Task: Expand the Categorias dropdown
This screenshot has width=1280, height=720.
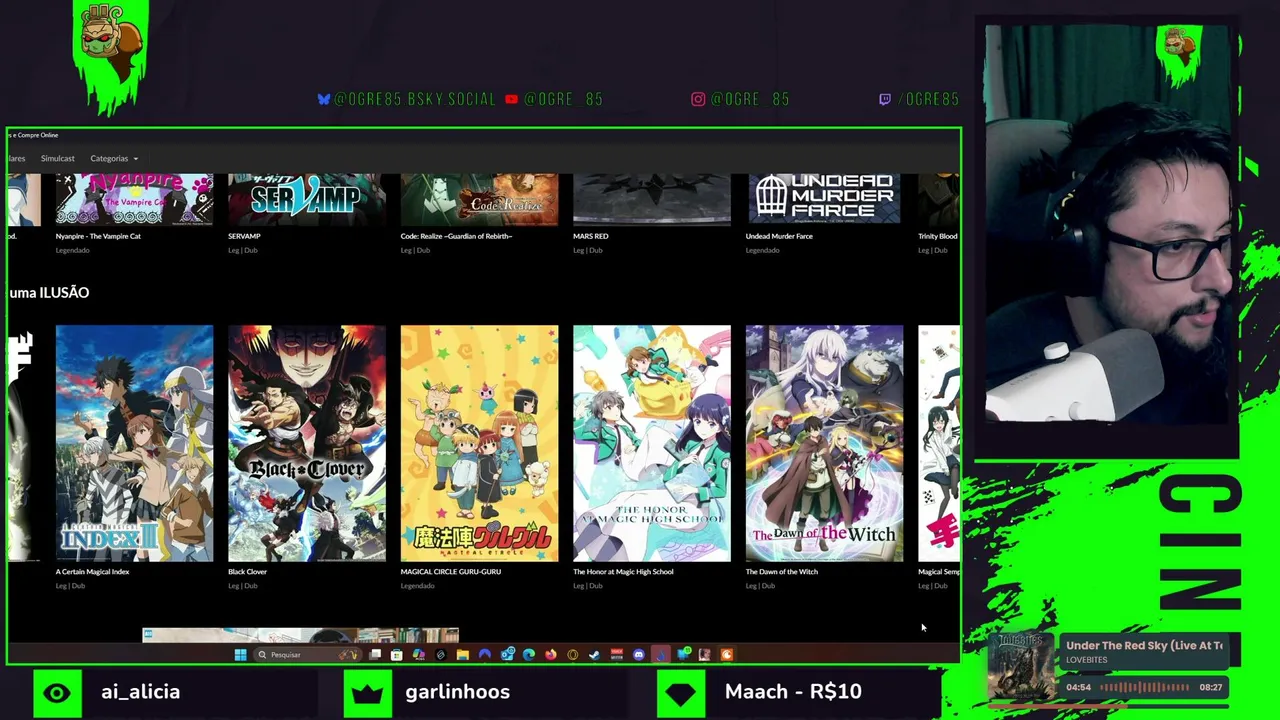Action: (114, 158)
